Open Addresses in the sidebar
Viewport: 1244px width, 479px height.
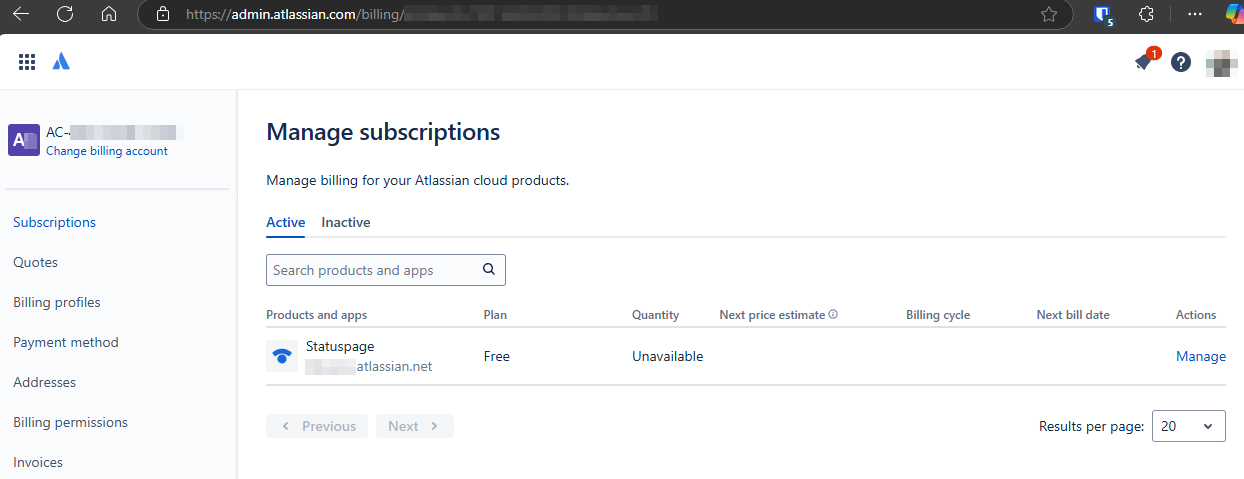(44, 382)
